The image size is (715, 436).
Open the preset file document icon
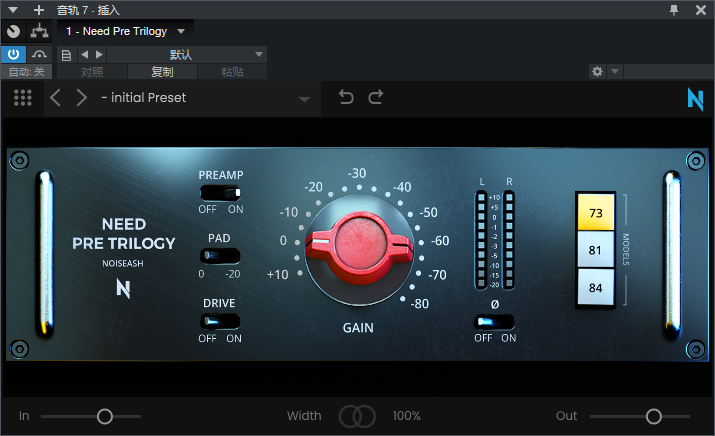pos(66,55)
